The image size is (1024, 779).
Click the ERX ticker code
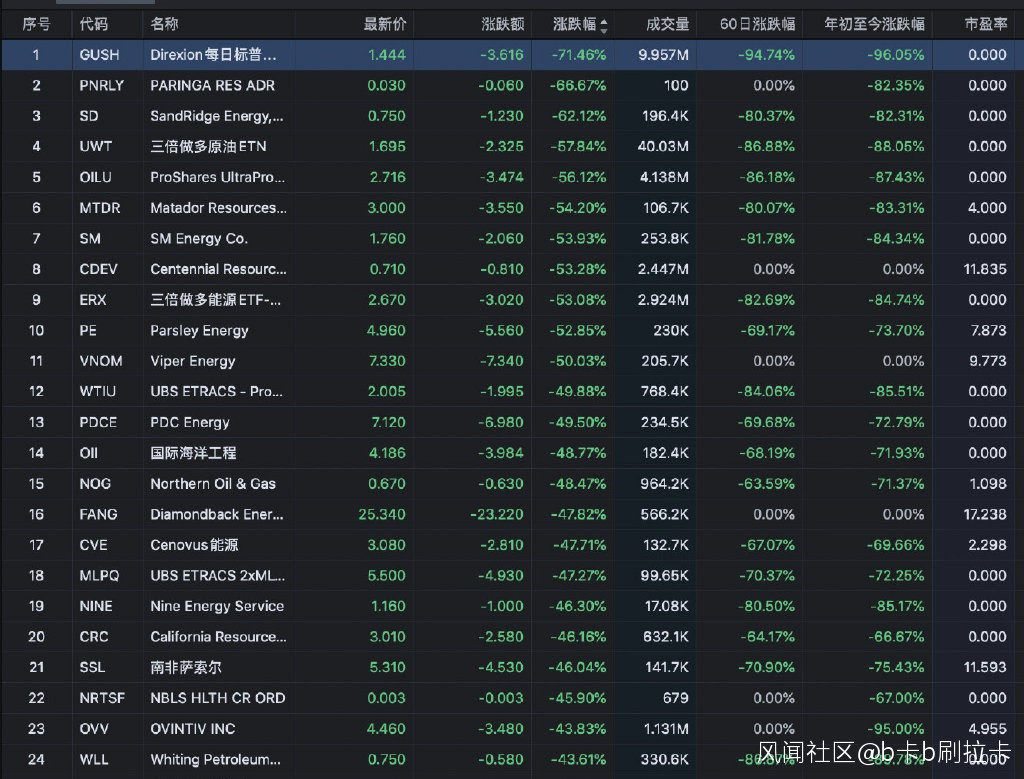pos(93,300)
